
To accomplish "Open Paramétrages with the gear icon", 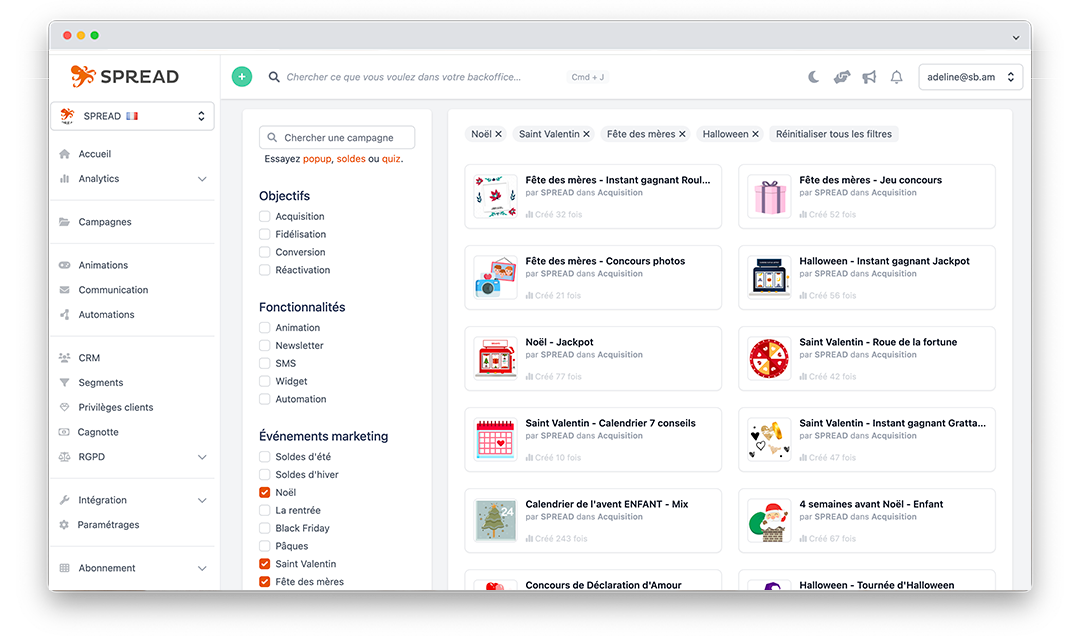I will [x=63, y=524].
